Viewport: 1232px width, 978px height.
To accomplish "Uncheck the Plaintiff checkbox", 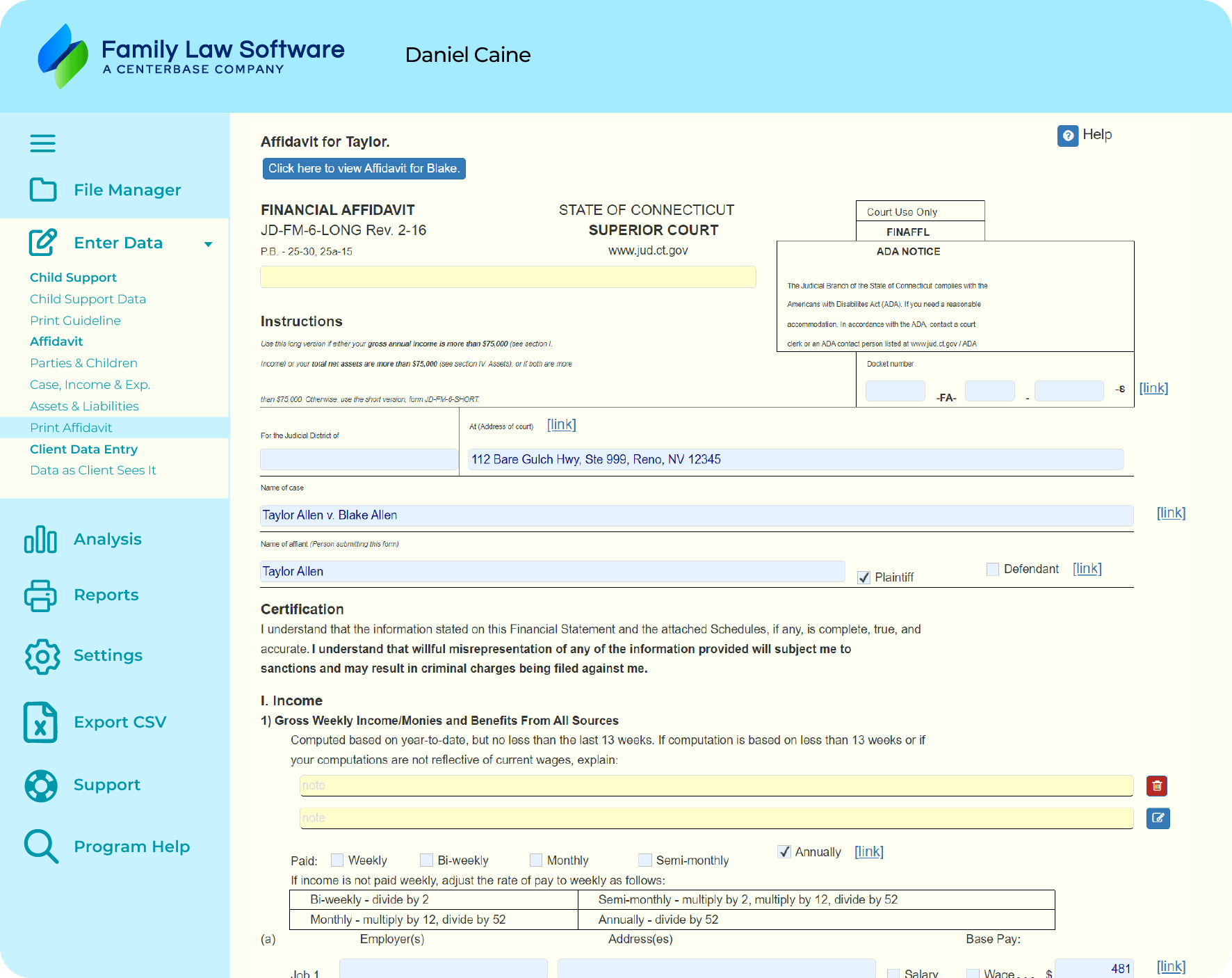I will tap(864, 577).
